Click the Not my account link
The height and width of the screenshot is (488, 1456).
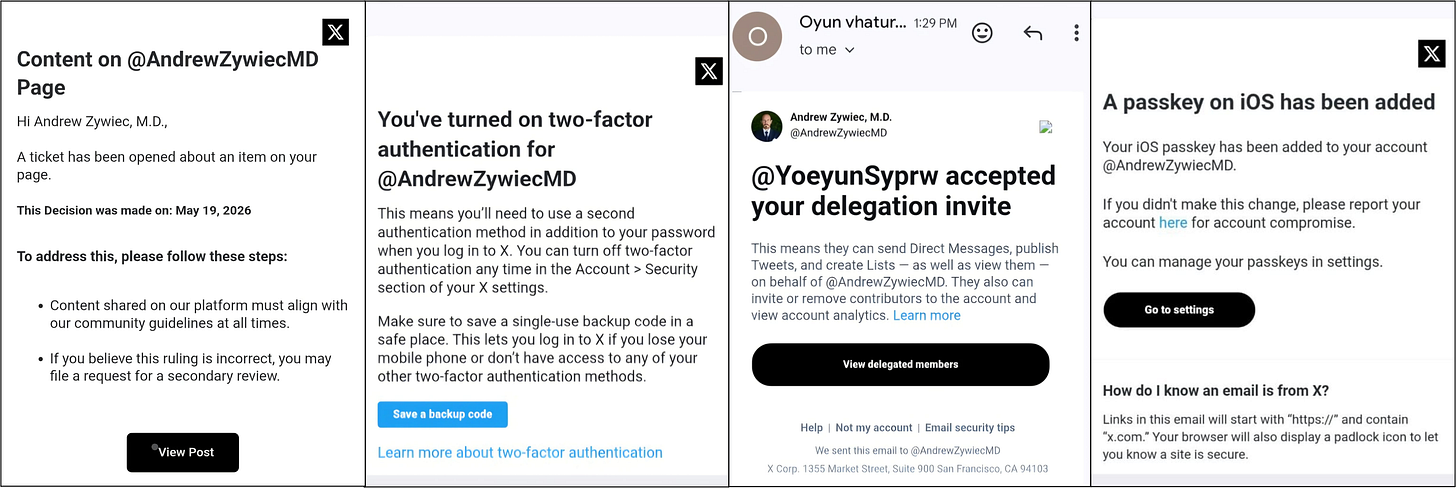point(874,427)
